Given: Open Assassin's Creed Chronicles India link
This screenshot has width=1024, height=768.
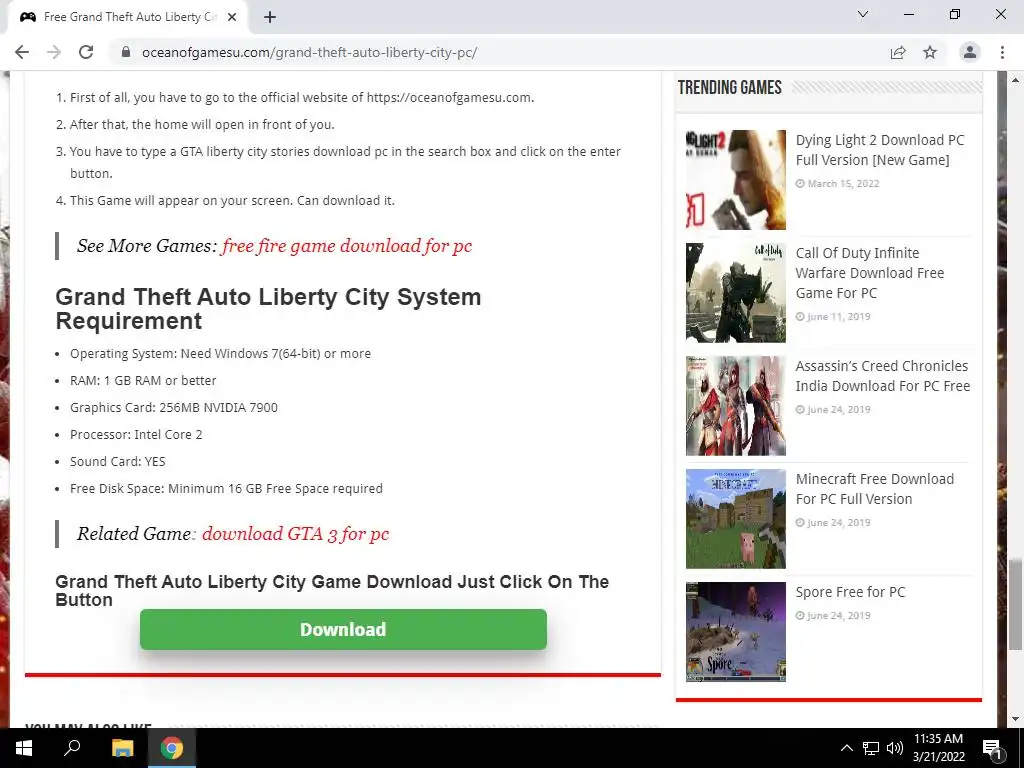Looking at the screenshot, I should pos(882,376).
